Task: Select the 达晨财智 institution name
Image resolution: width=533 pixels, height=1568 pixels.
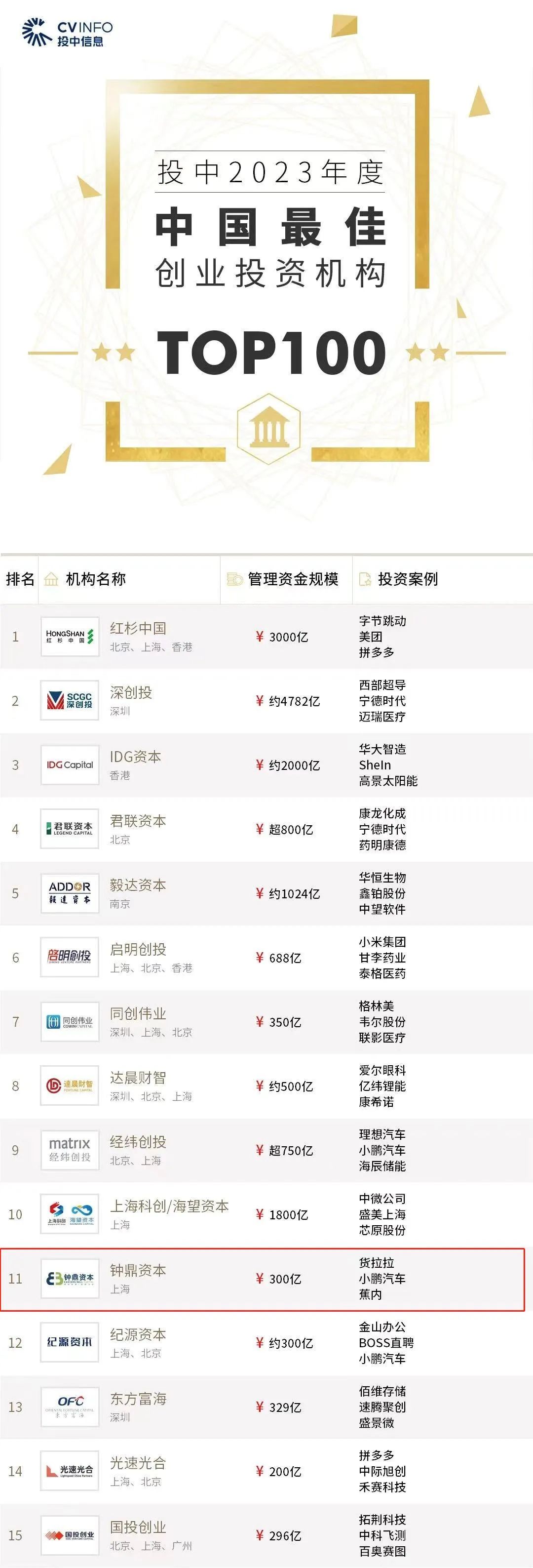Action: point(138,1078)
